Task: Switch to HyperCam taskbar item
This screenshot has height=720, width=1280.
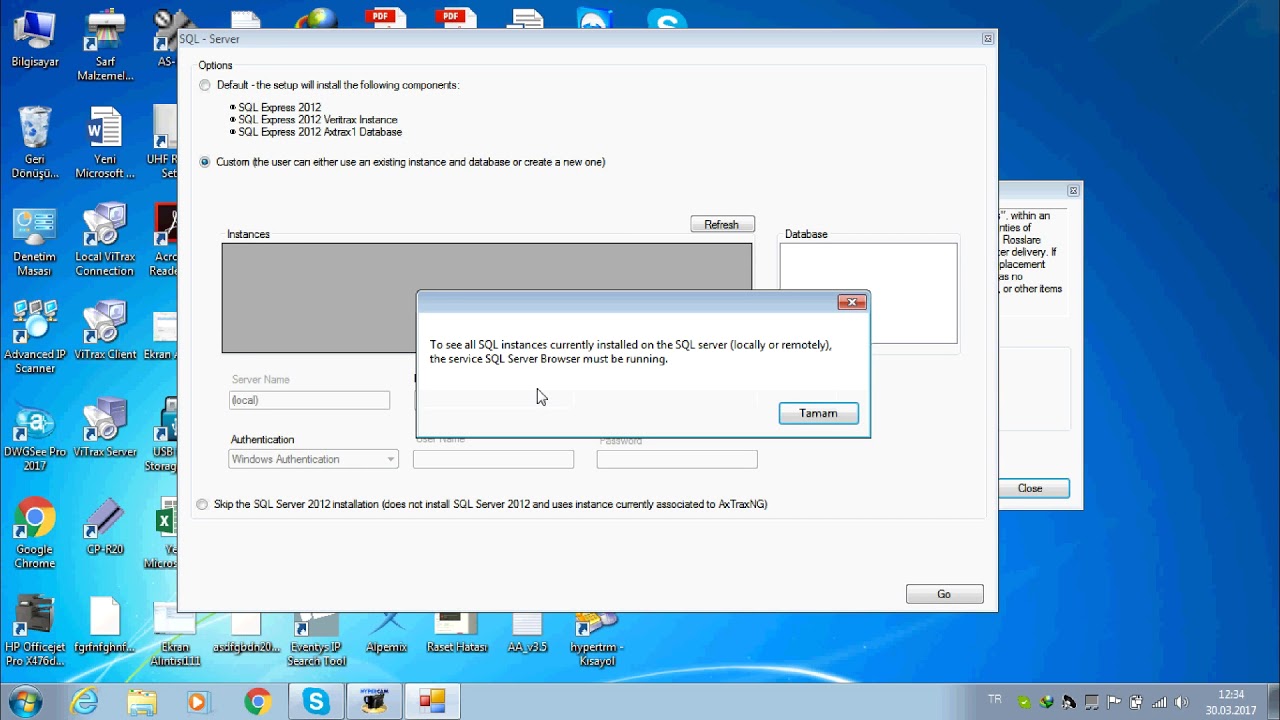Action: pyautogui.click(x=374, y=702)
